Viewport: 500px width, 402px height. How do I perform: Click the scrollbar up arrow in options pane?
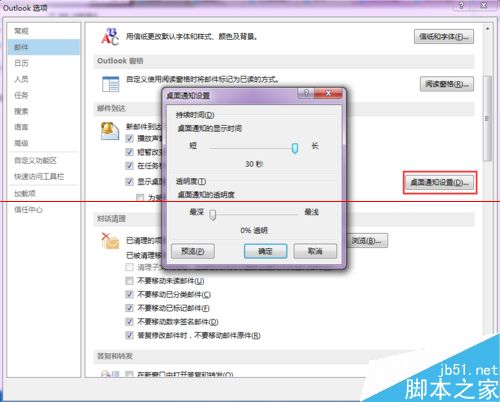(487, 29)
